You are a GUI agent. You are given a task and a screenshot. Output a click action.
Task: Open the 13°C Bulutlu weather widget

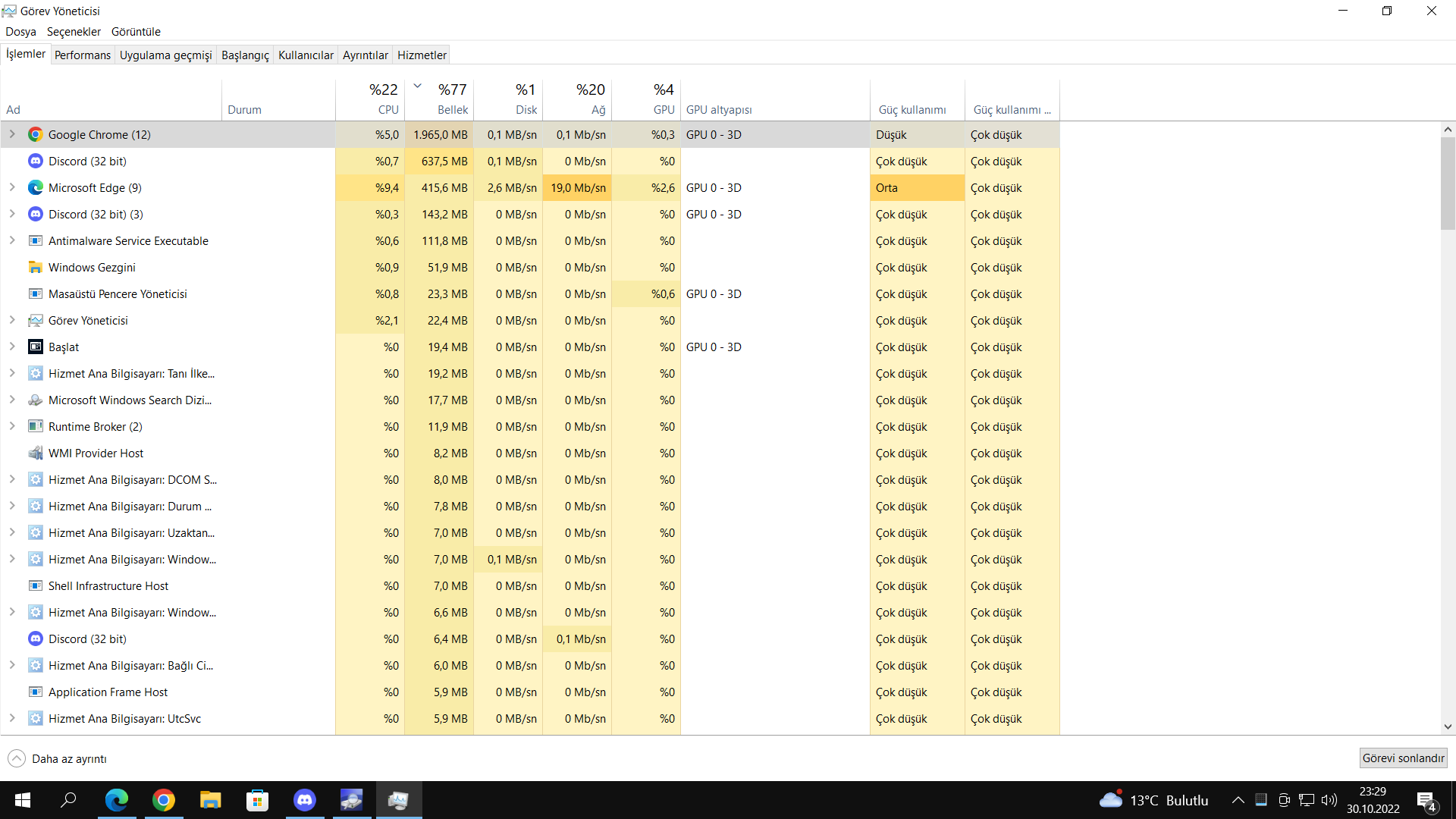tap(1153, 800)
